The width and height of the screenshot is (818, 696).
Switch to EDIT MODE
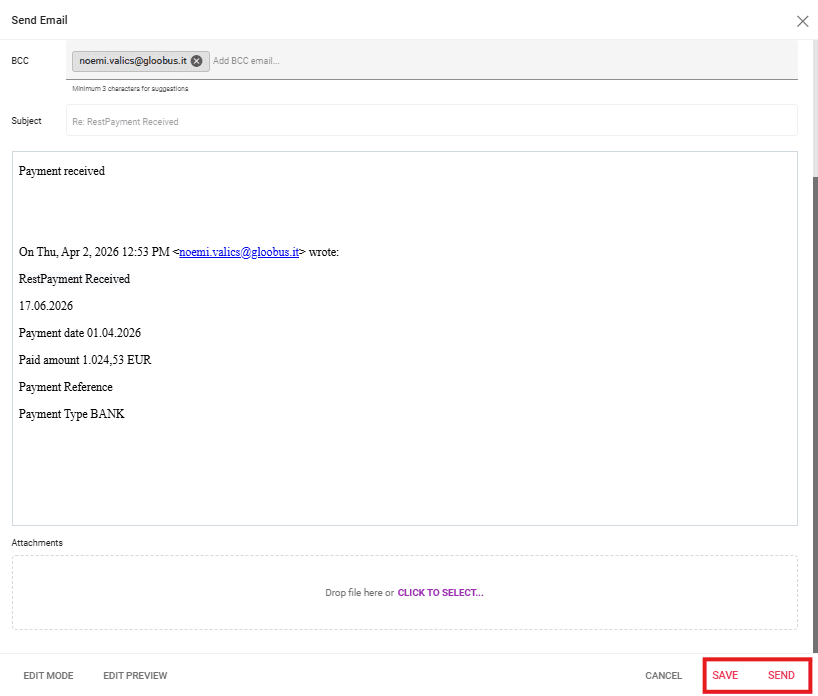[x=48, y=676]
